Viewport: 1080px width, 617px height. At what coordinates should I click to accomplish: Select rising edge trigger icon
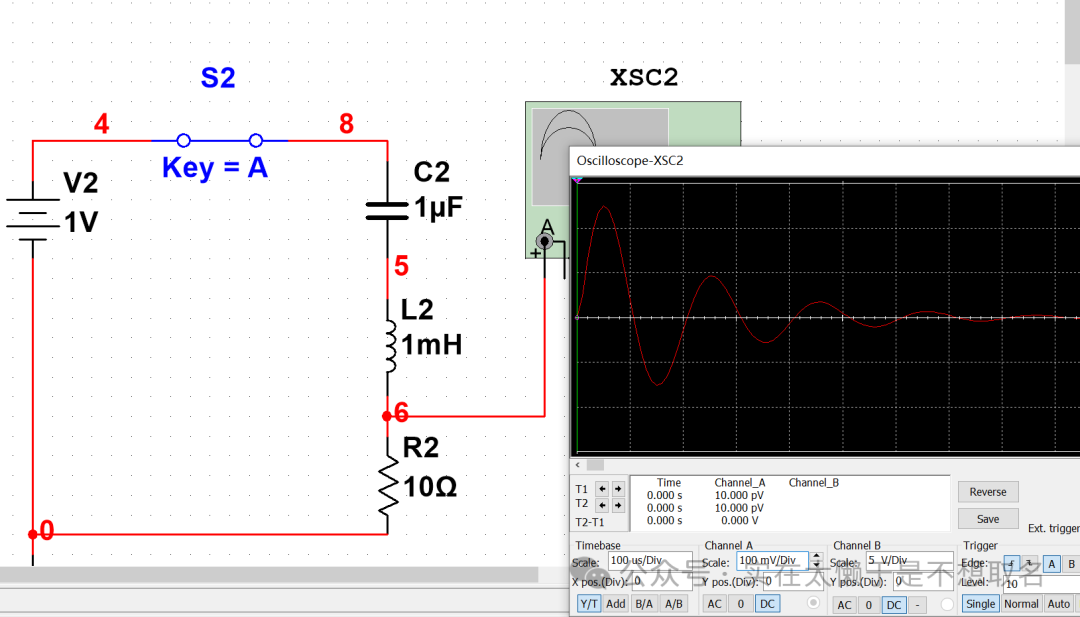click(1012, 564)
